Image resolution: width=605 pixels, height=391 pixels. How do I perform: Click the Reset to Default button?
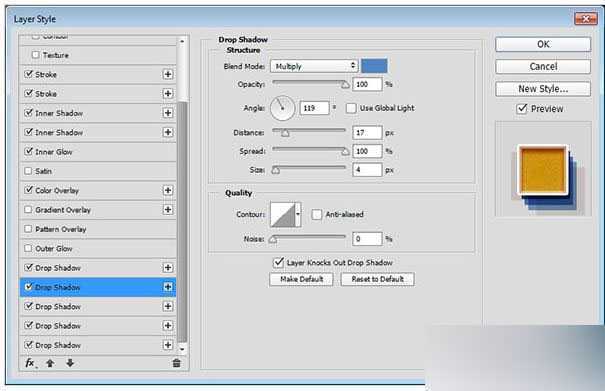click(x=377, y=279)
